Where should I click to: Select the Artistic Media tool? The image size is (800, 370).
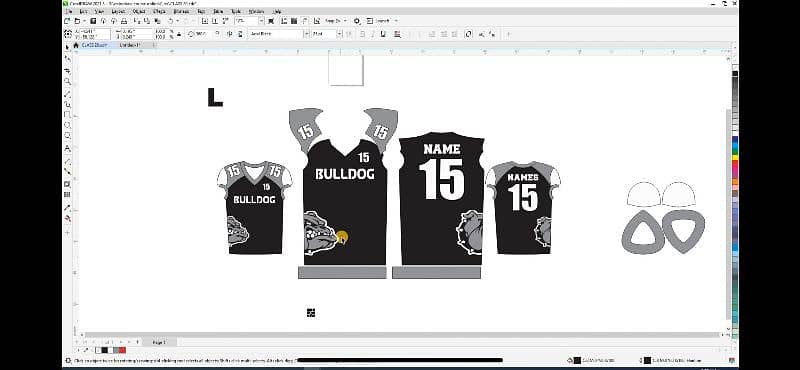click(67, 104)
